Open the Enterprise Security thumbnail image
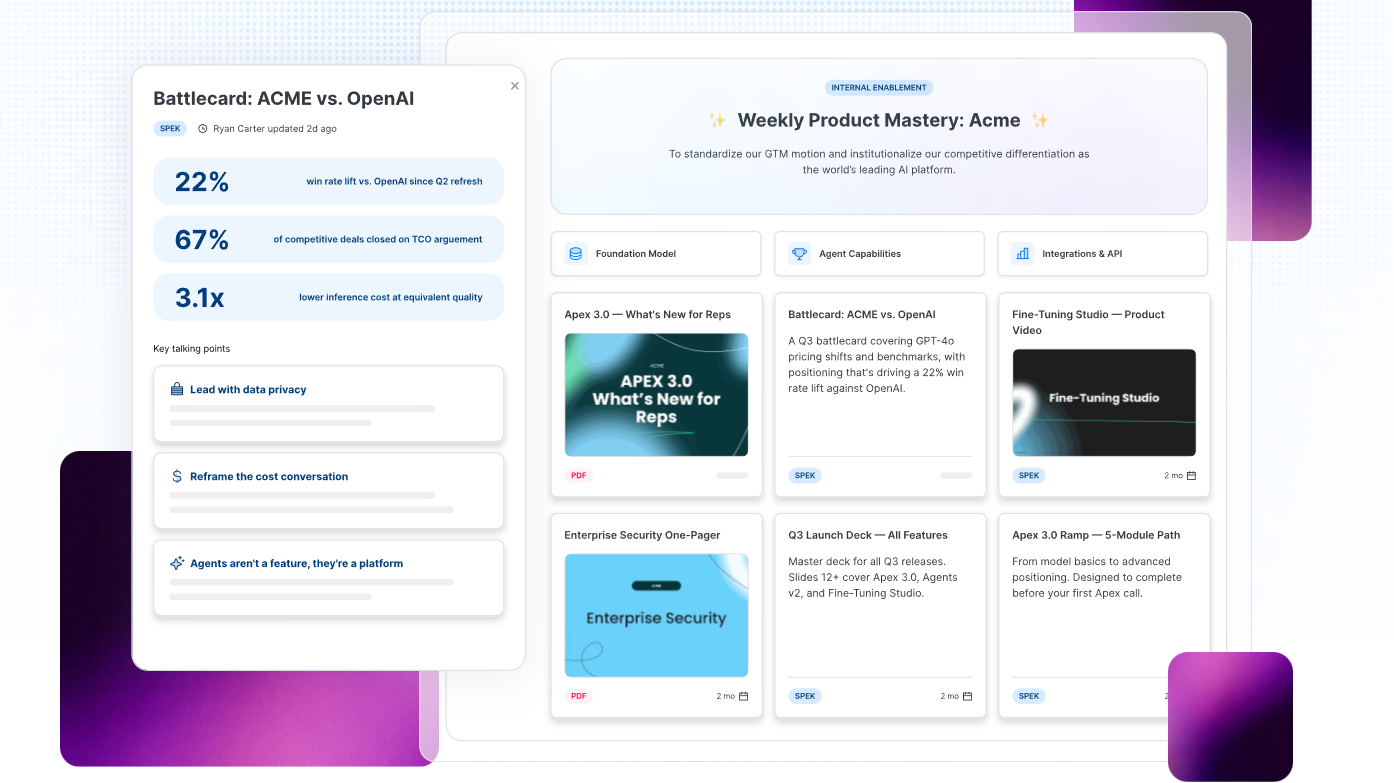 (656, 616)
